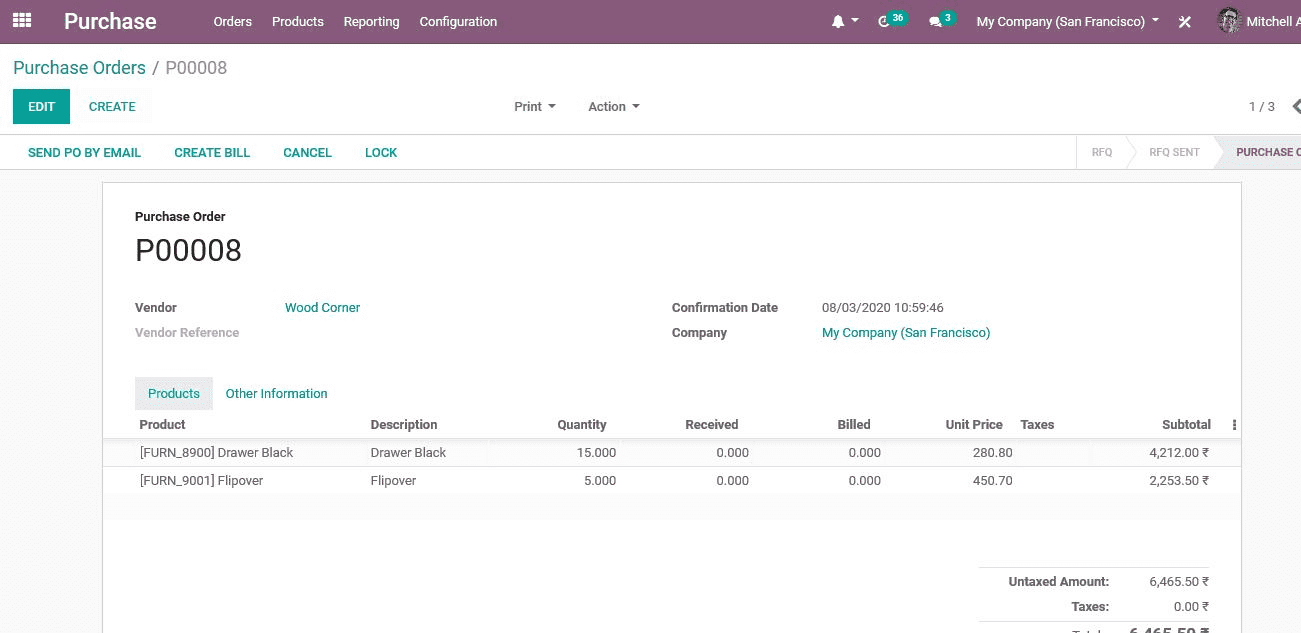Click subtotal 4,212.00 cell

[x=1179, y=453]
